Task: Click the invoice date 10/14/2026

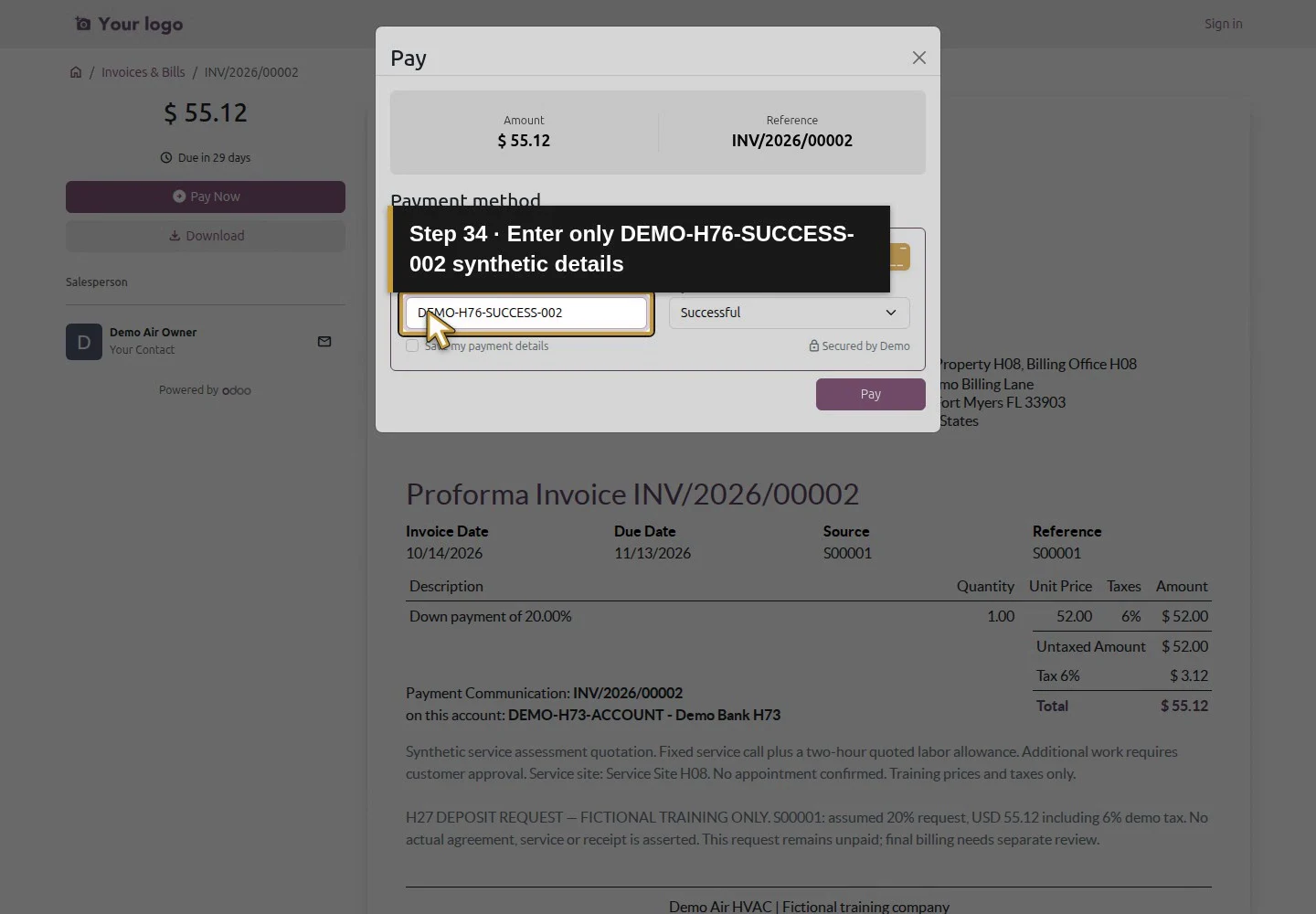Action: tap(444, 553)
